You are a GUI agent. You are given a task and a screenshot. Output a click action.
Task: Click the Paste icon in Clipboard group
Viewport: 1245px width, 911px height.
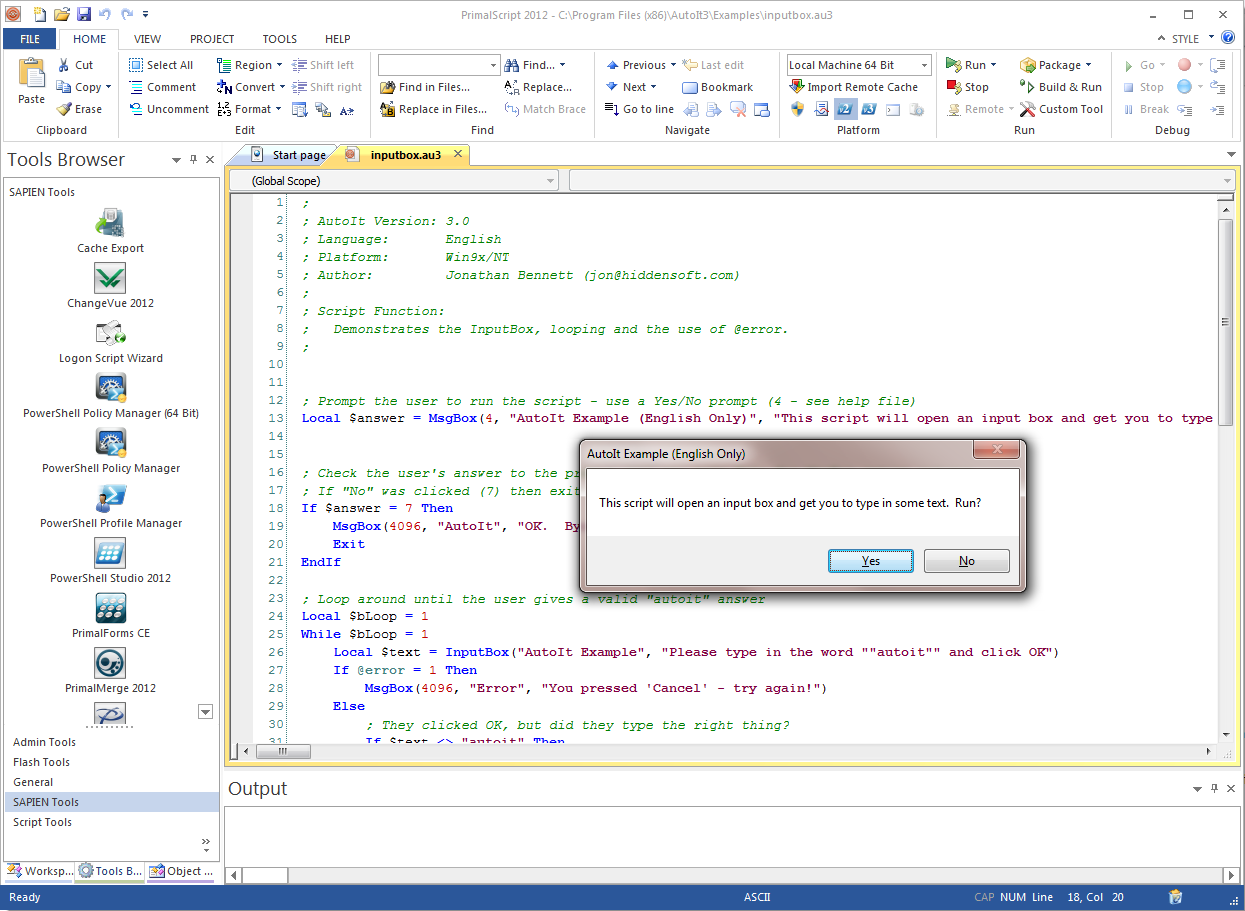(32, 74)
